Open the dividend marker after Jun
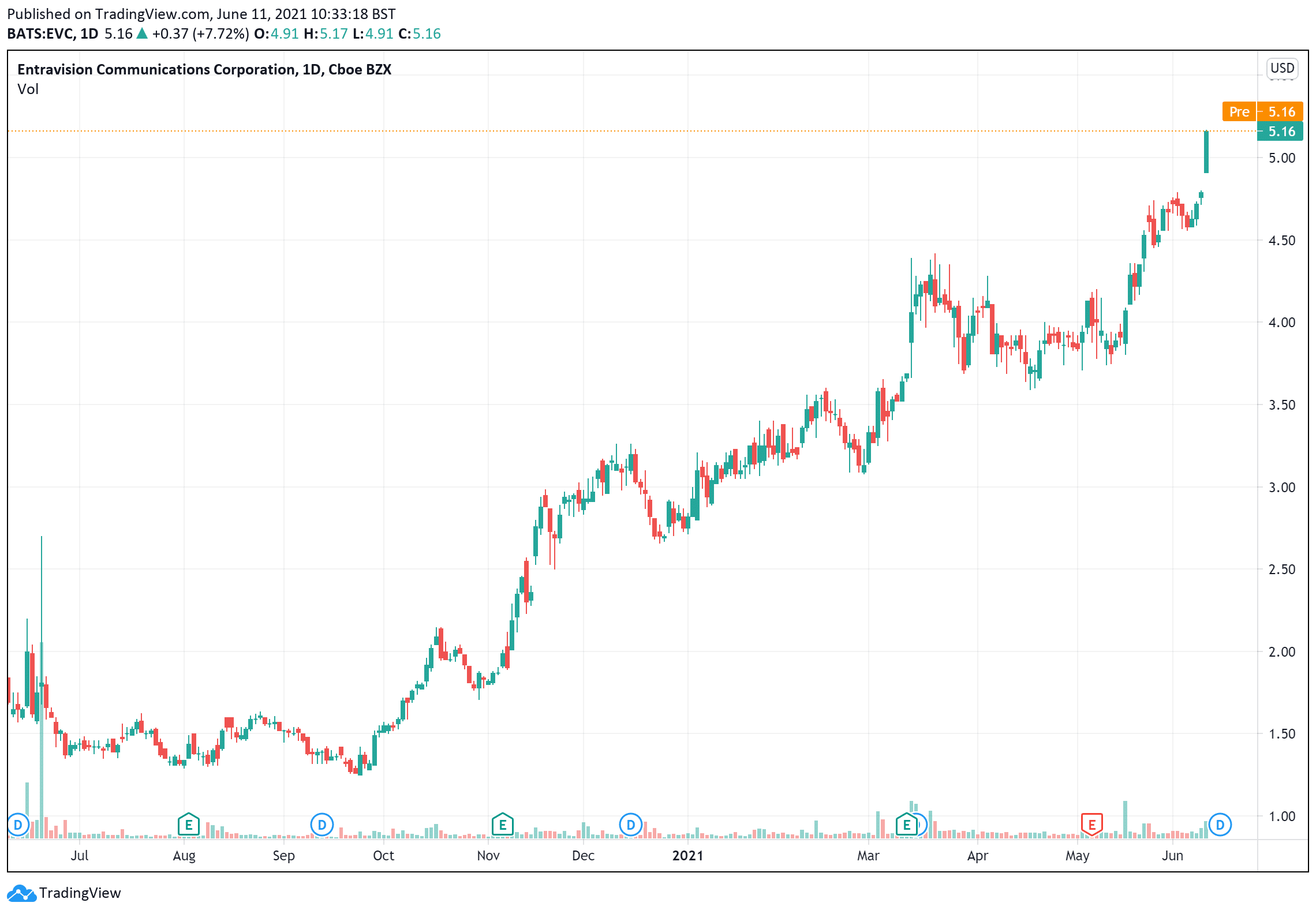Viewport: 1316px width, 914px height. [1220, 825]
